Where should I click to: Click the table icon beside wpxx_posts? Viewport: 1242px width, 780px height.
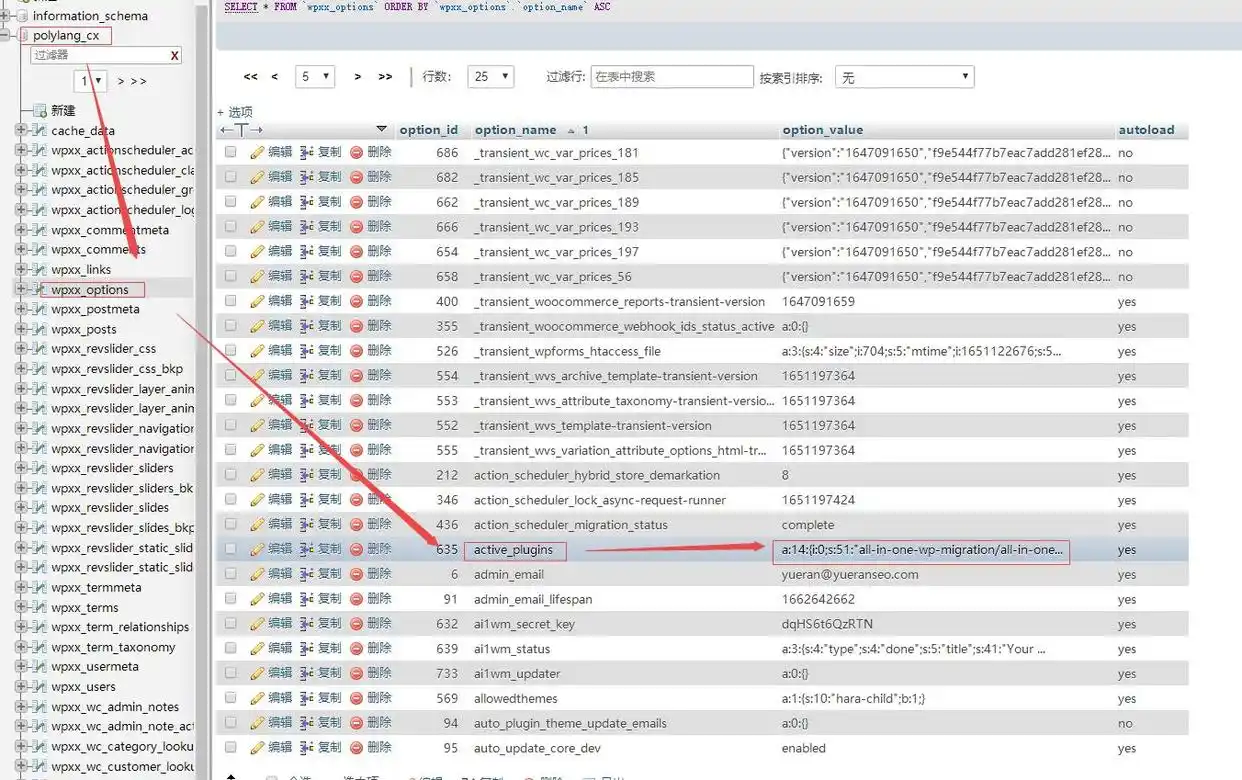39,329
